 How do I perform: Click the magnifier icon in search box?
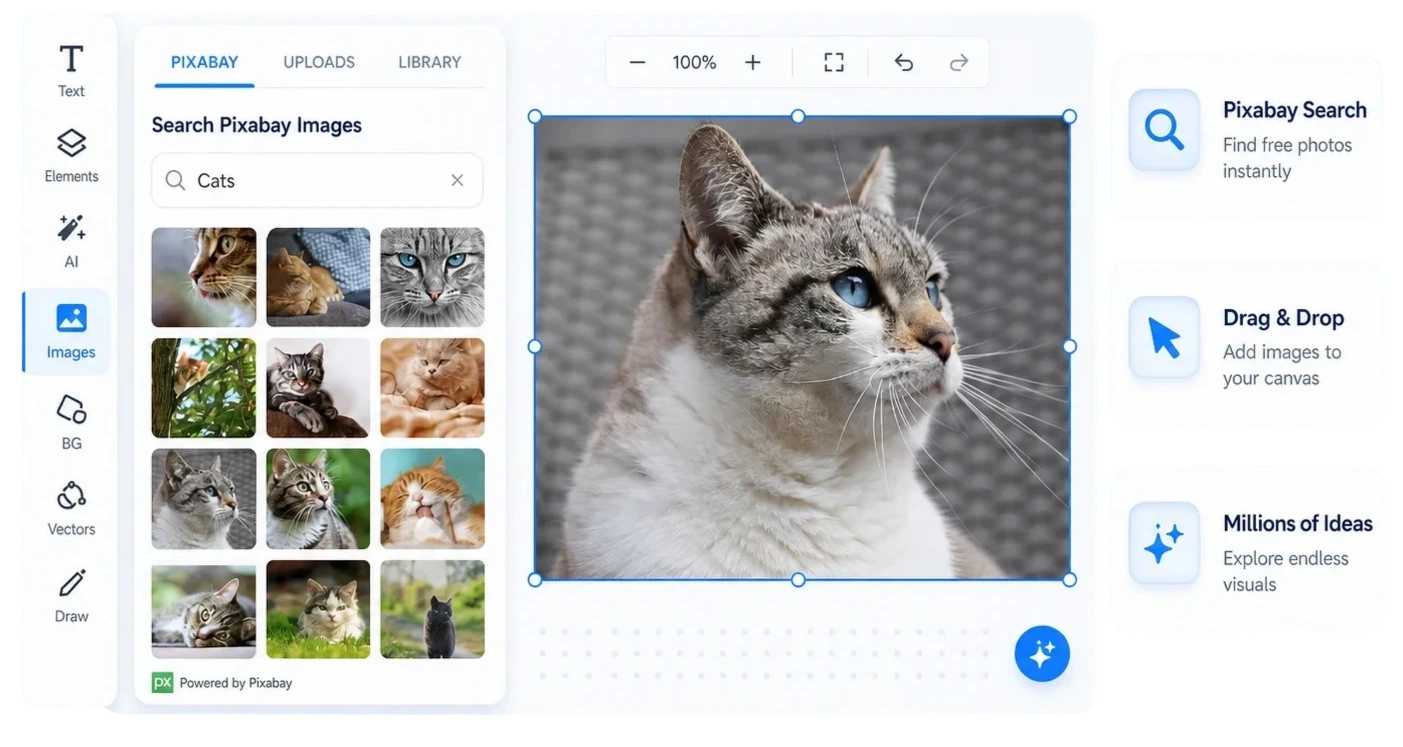point(175,180)
